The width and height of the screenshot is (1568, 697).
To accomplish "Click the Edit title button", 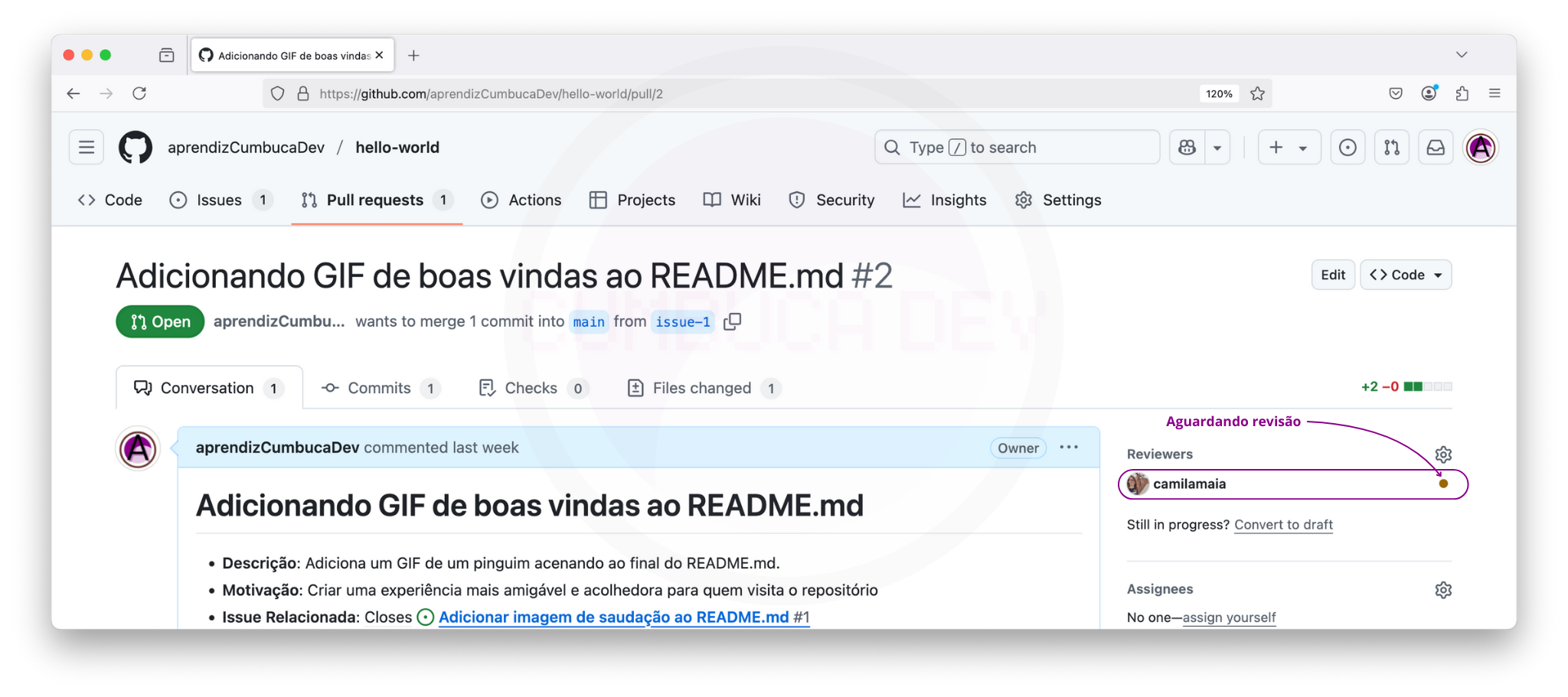I will point(1333,275).
